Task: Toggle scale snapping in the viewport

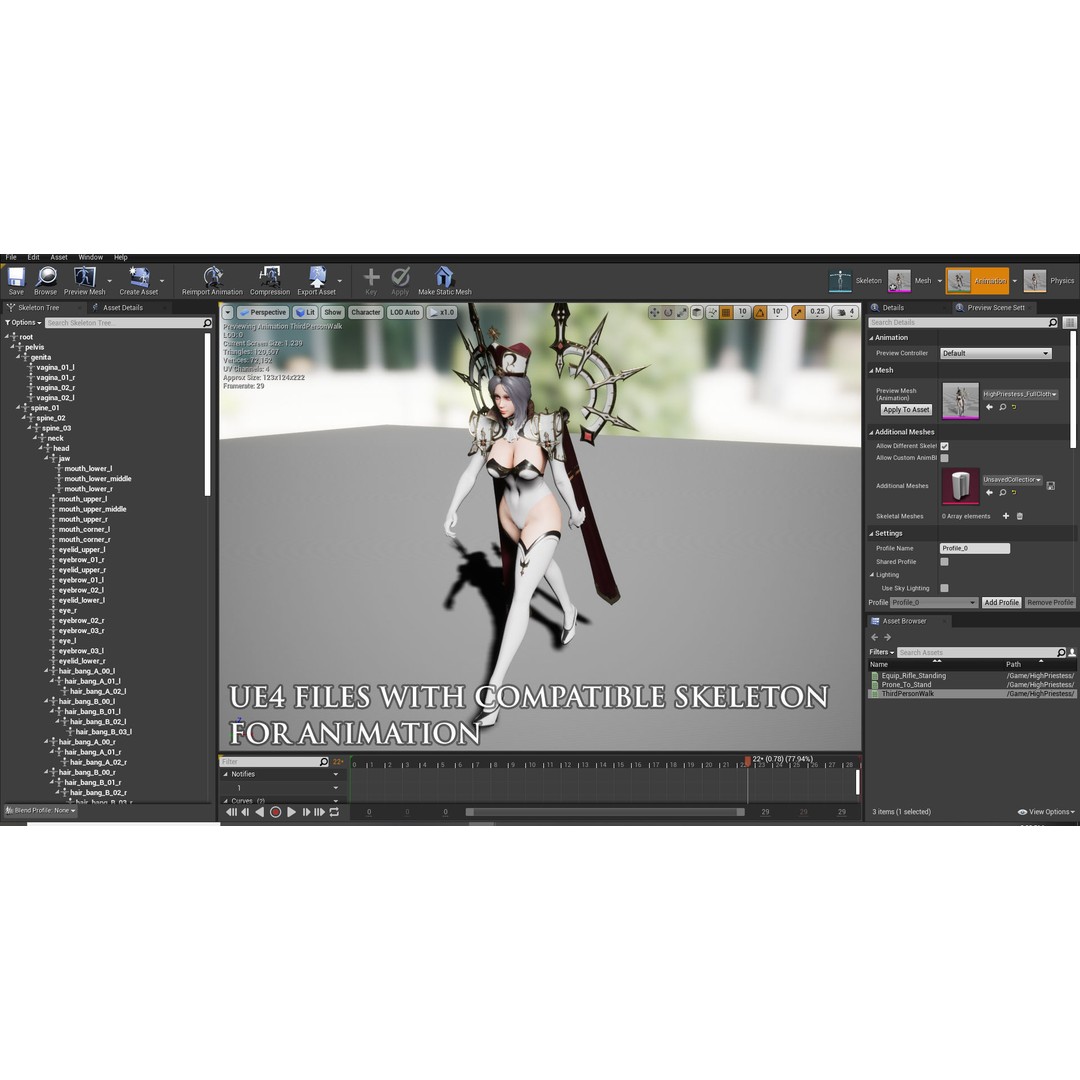Action: 798,312
